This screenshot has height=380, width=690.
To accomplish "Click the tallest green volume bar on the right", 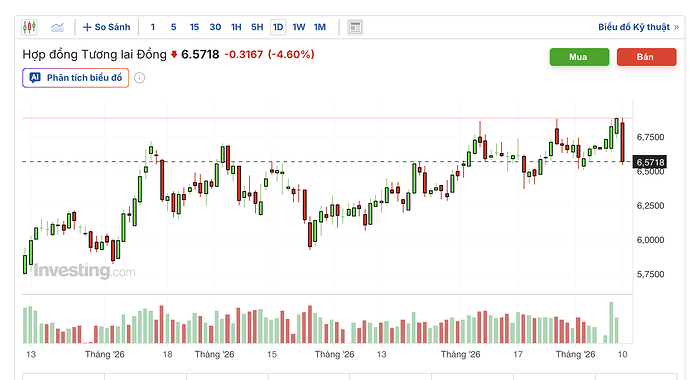I will (x=611, y=322).
